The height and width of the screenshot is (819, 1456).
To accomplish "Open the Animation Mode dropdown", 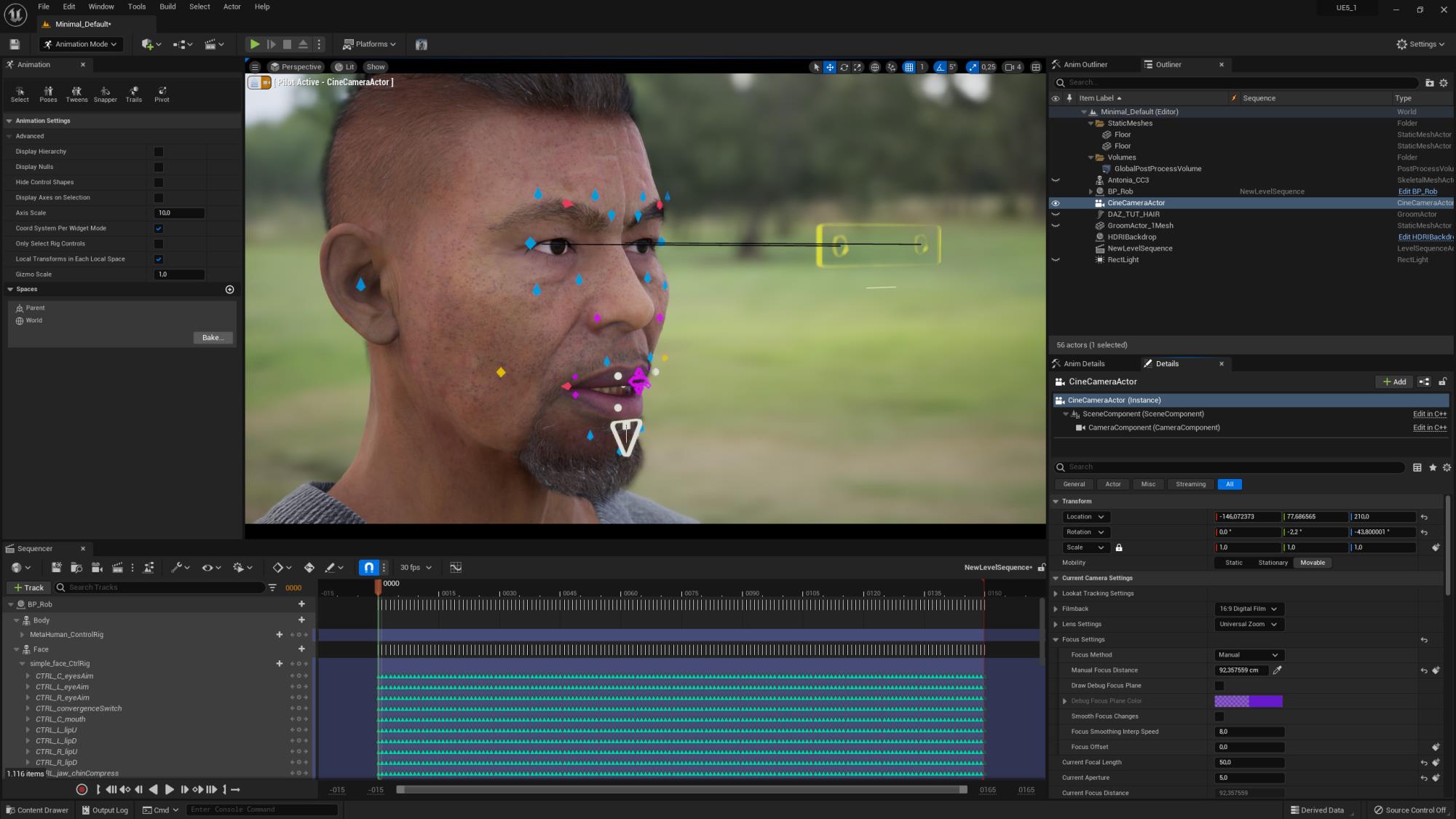I will pos(81,44).
